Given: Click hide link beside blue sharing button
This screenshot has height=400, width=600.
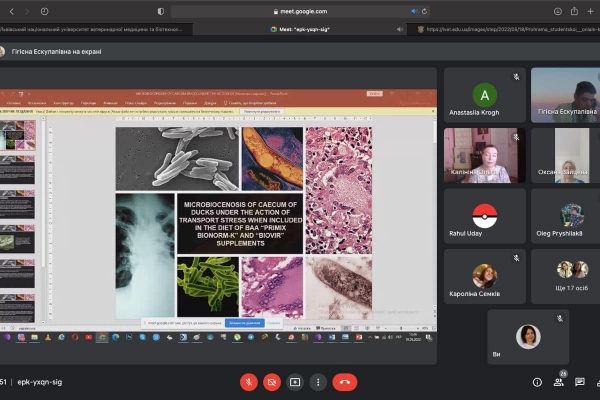Looking at the screenshot, I should coord(273,323).
